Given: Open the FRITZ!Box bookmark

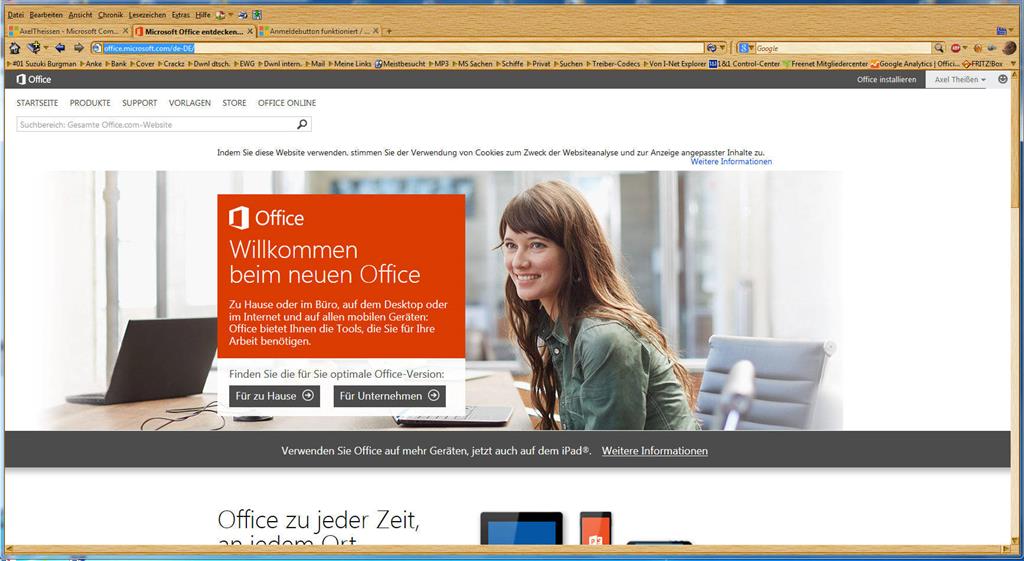Looking at the screenshot, I should pyautogui.click(x=982, y=64).
